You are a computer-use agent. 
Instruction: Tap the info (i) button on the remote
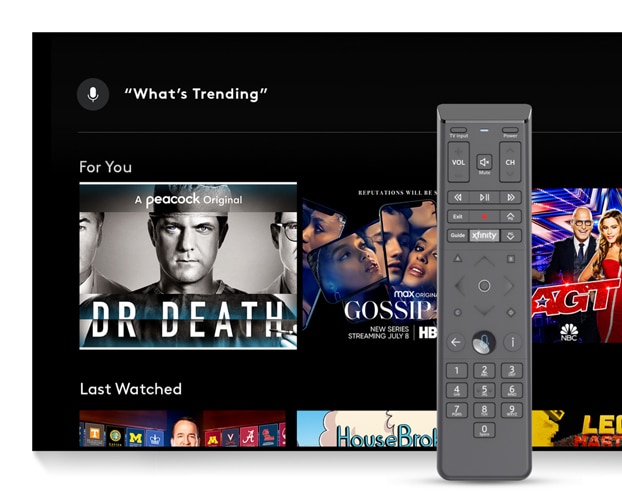tap(513, 342)
